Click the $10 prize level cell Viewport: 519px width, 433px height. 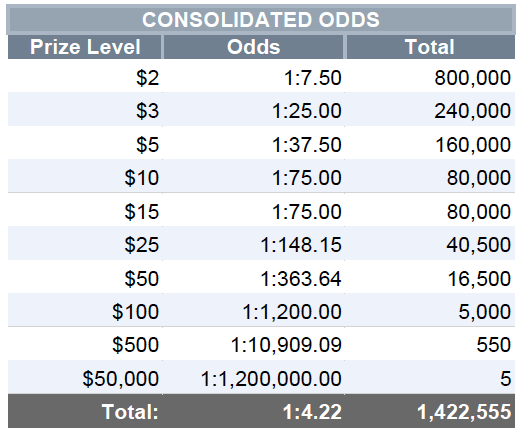pos(85,176)
